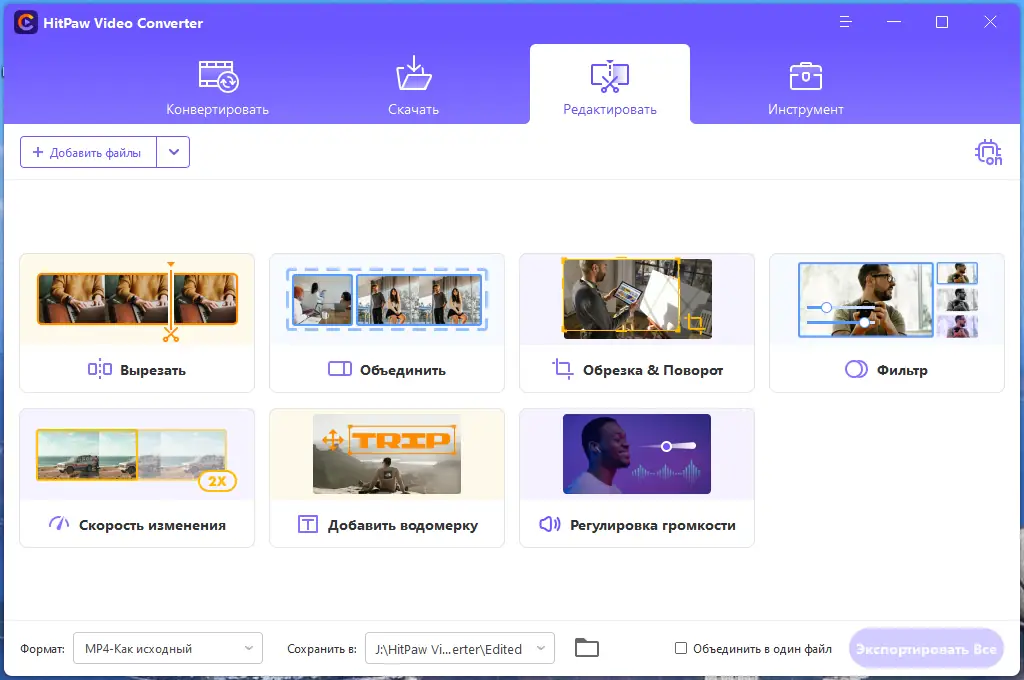
Task: Select the Добавить водомерку watermark tool
Action: 386,477
